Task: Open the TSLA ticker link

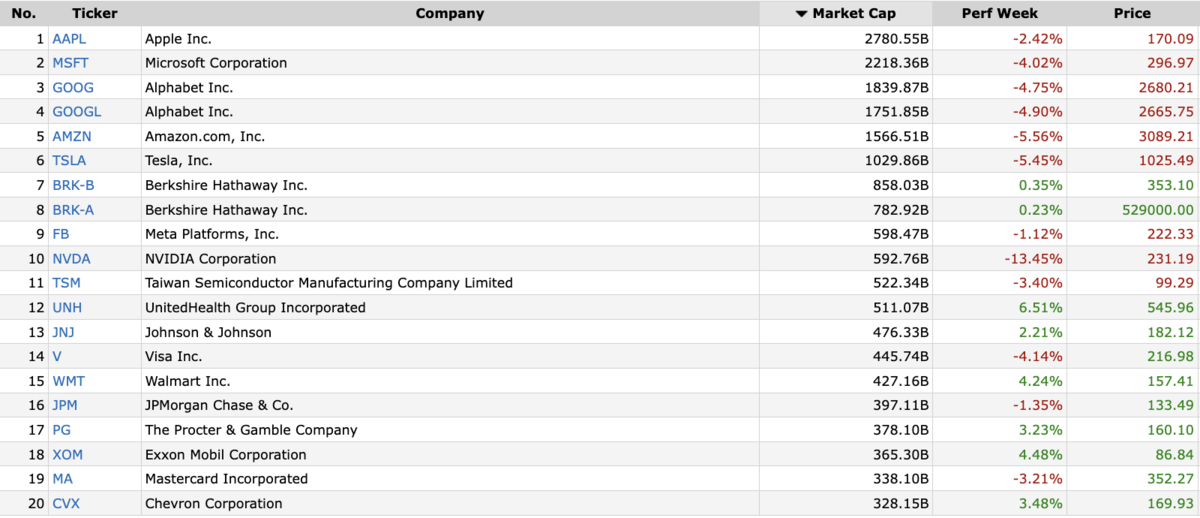Action: coord(69,161)
